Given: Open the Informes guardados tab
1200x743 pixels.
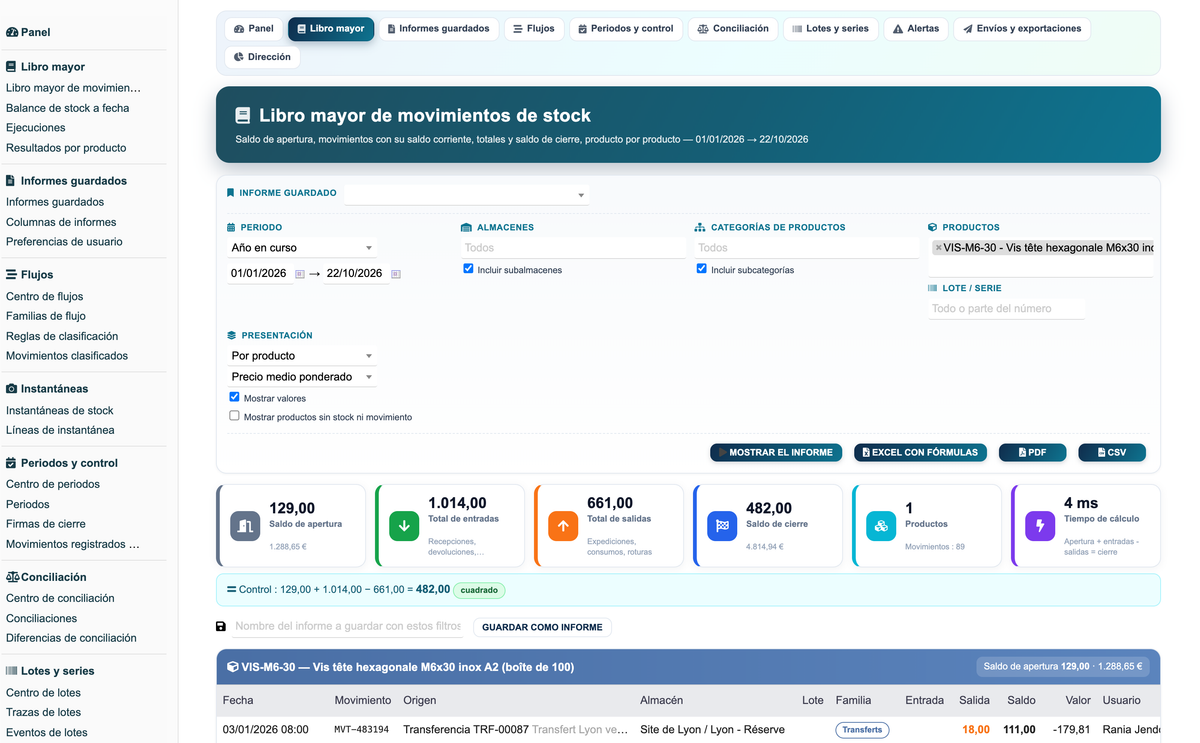Looking at the screenshot, I should 439,29.
